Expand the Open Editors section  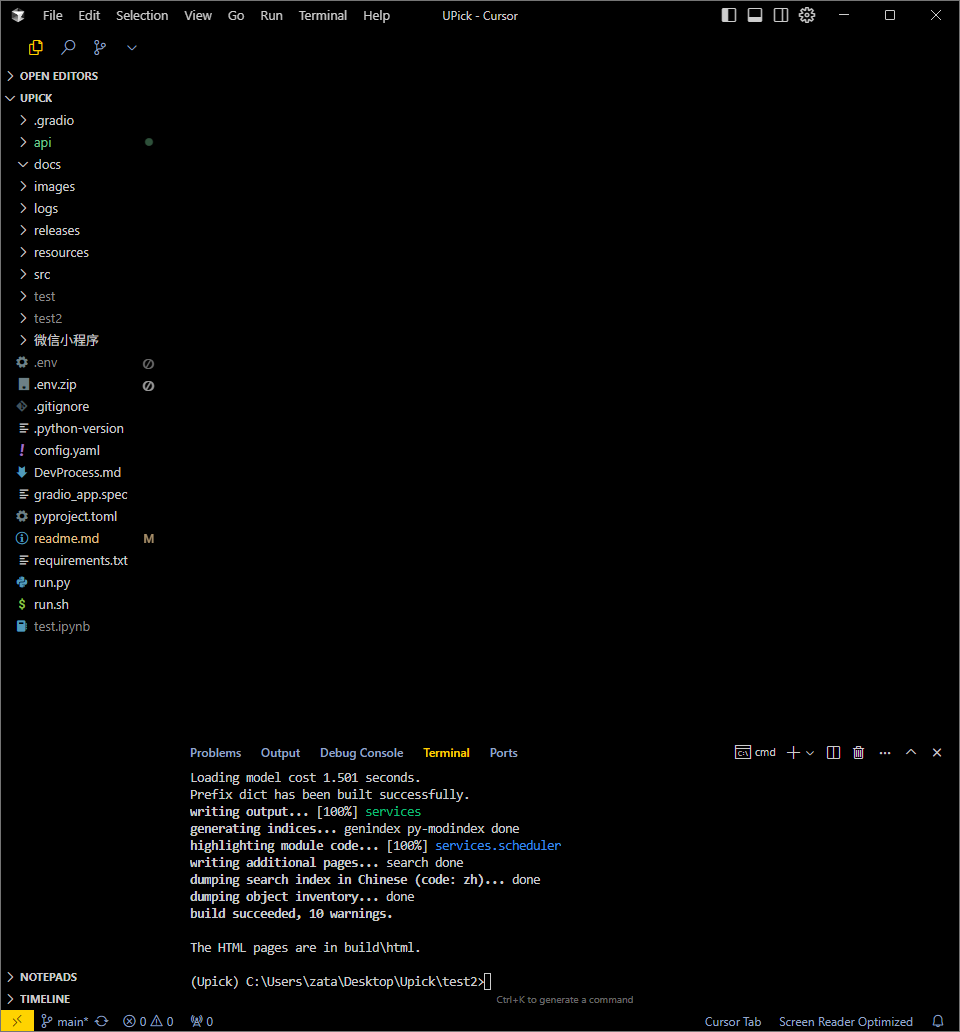click(80, 76)
